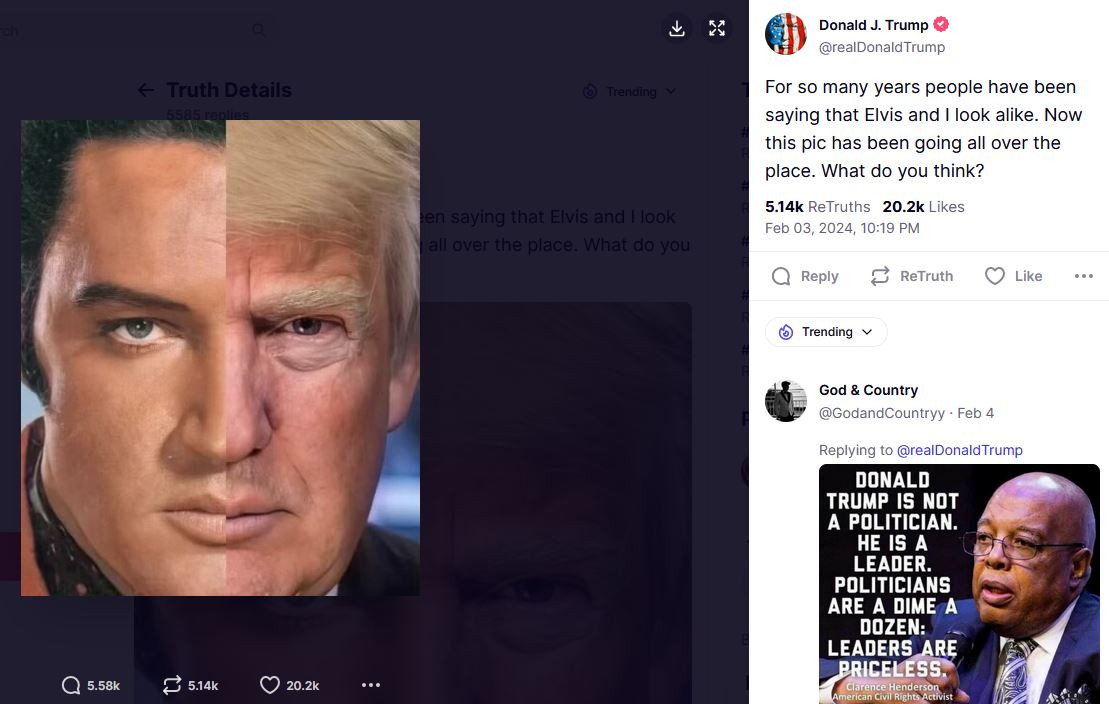Open the more options menu beside Like
The height and width of the screenshot is (704, 1109).
tap(1083, 276)
